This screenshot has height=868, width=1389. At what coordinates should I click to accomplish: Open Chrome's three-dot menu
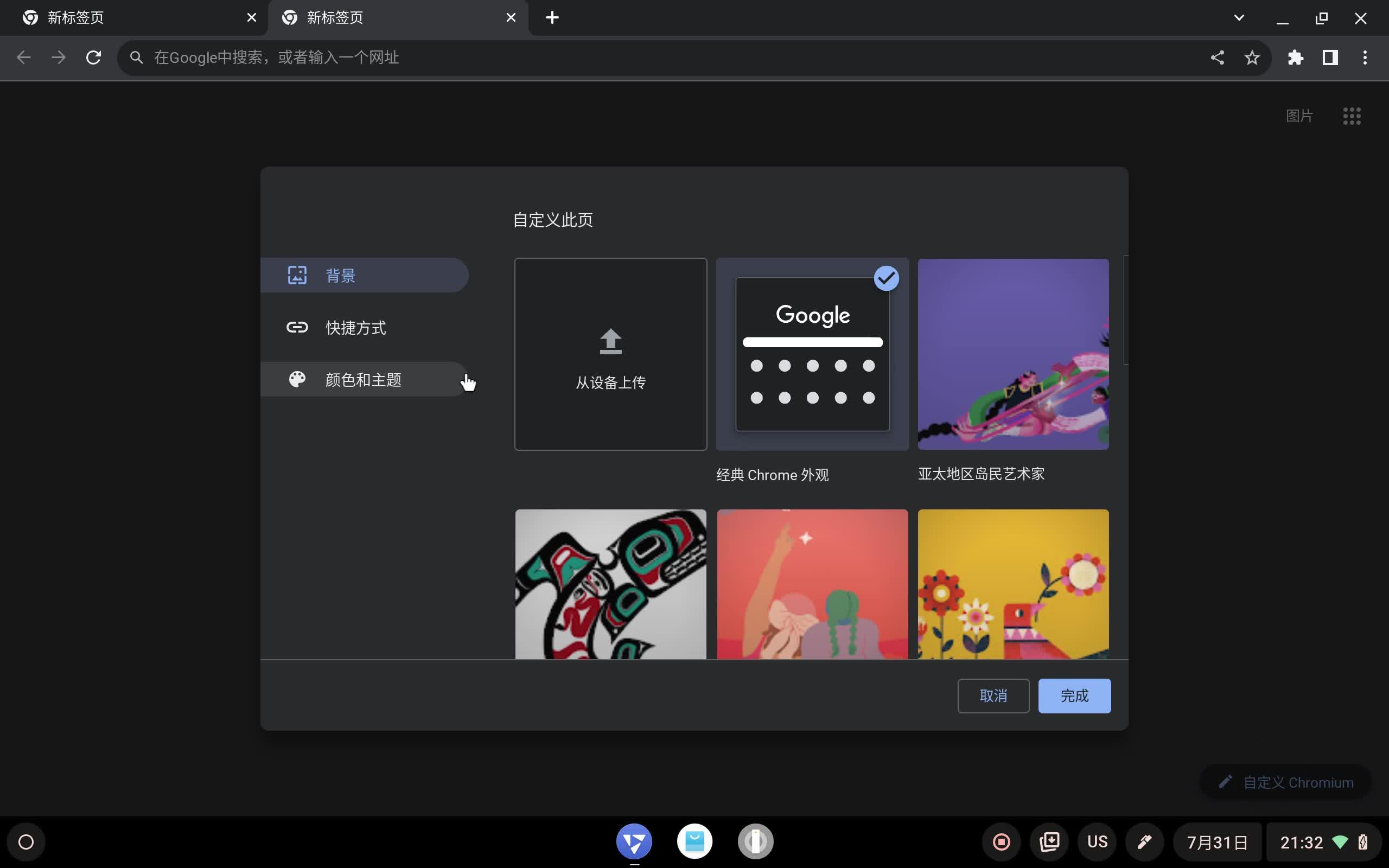[1365, 58]
